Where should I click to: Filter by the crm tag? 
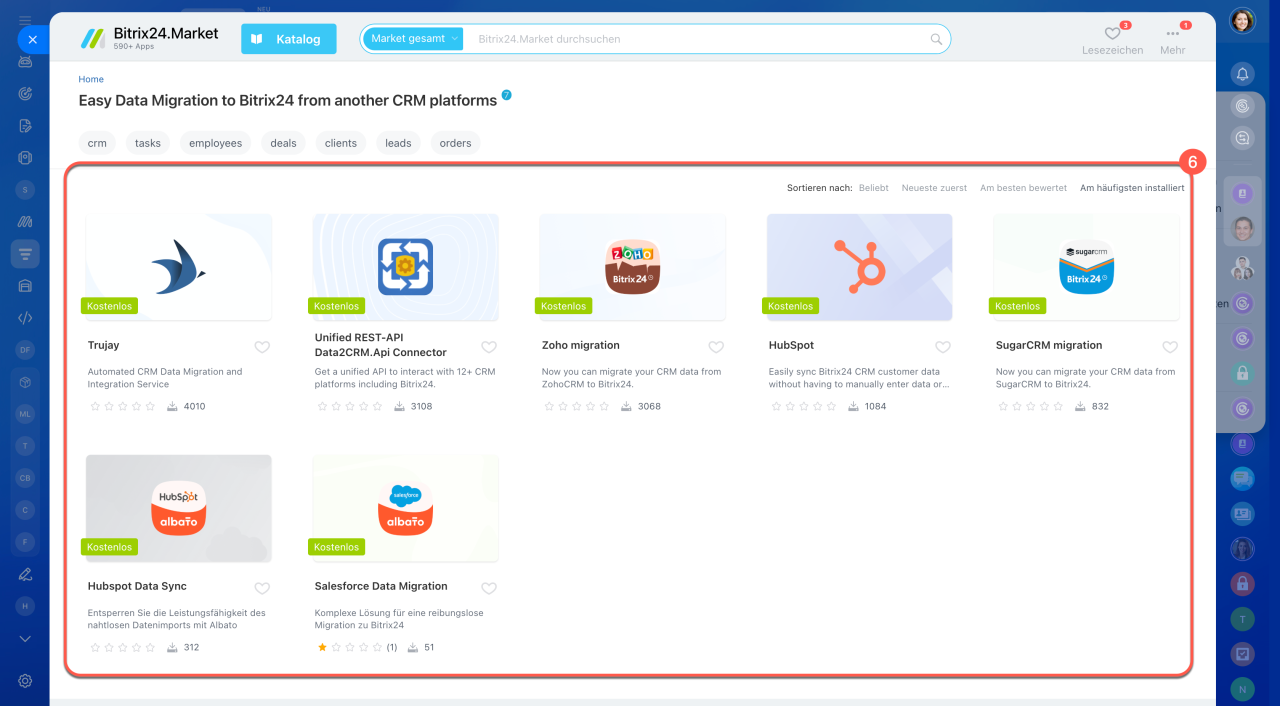point(97,143)
